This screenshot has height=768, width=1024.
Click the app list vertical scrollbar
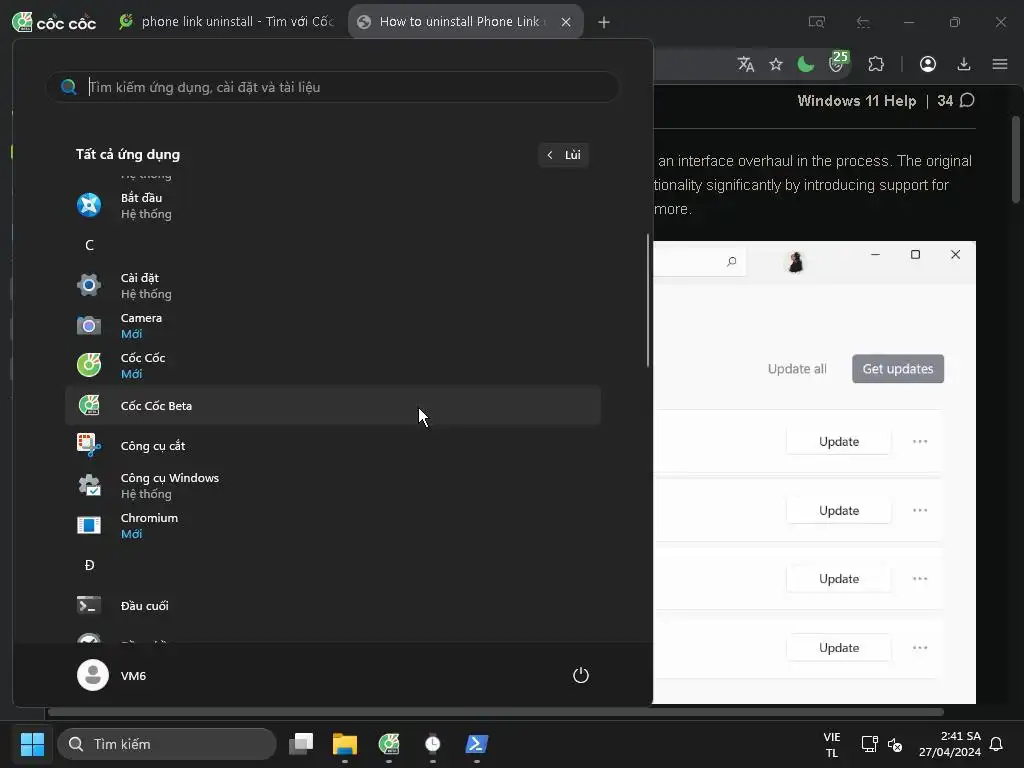point(648,300)
